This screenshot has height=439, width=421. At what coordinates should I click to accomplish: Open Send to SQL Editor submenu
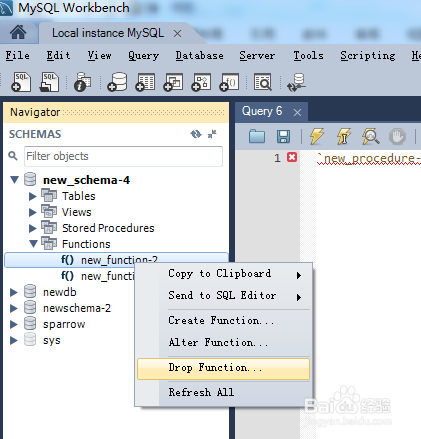tap(223, 296)
